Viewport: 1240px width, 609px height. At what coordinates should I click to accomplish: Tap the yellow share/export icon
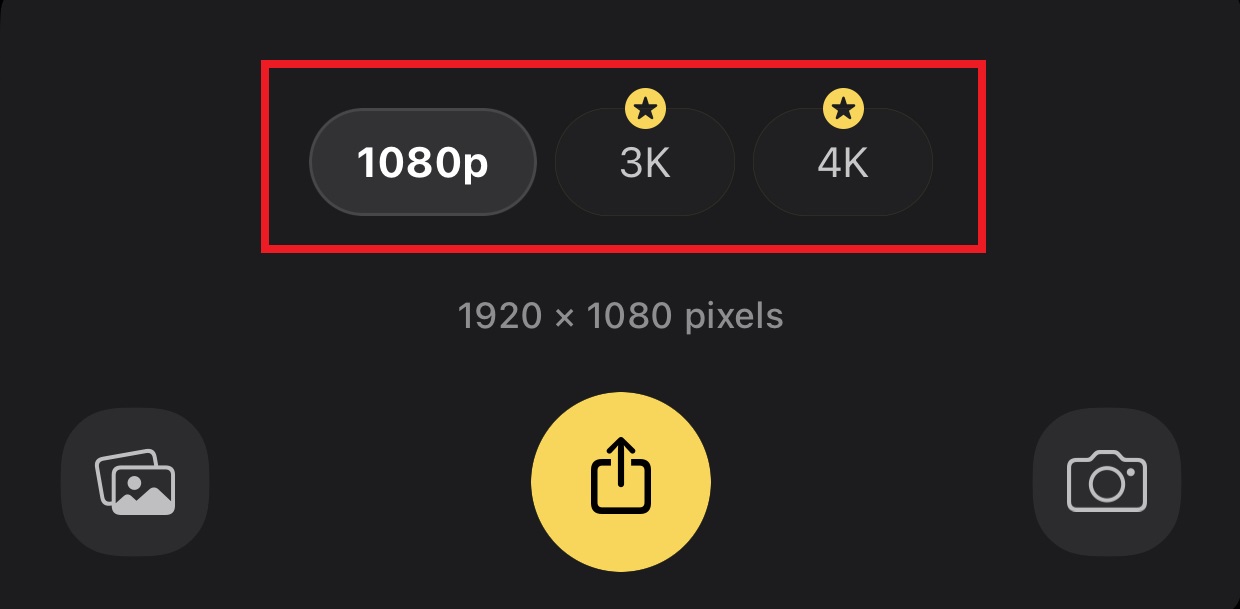click(x=620, y=481)
